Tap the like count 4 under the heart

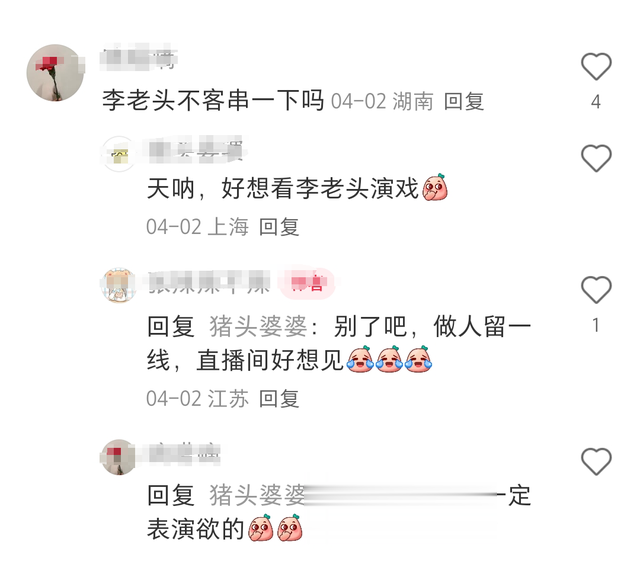click(596, 101)
